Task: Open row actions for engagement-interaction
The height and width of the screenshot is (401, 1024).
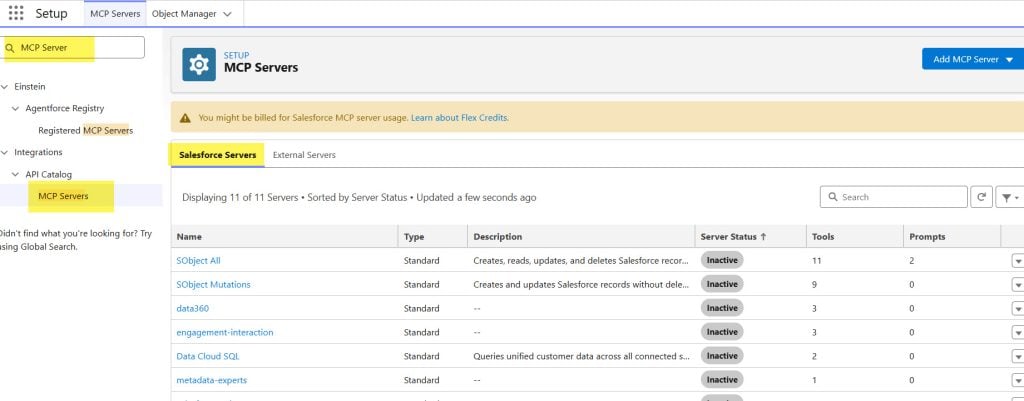Action: (x=1017, y=332)
